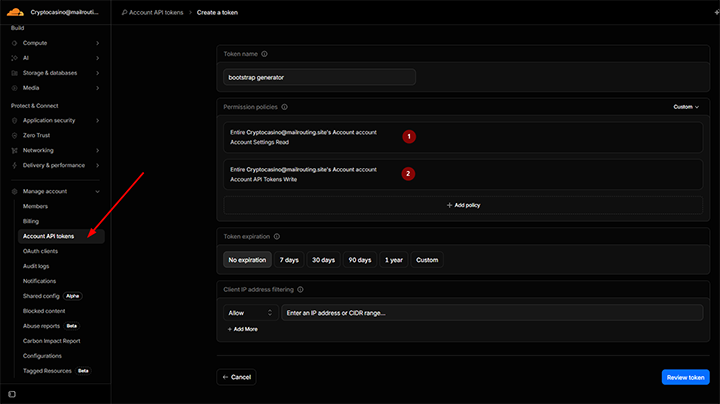Click the Storage & databases icon
The width and height of the screenshot is (720, 404).
pyautogui.click(x=14, y=73)
